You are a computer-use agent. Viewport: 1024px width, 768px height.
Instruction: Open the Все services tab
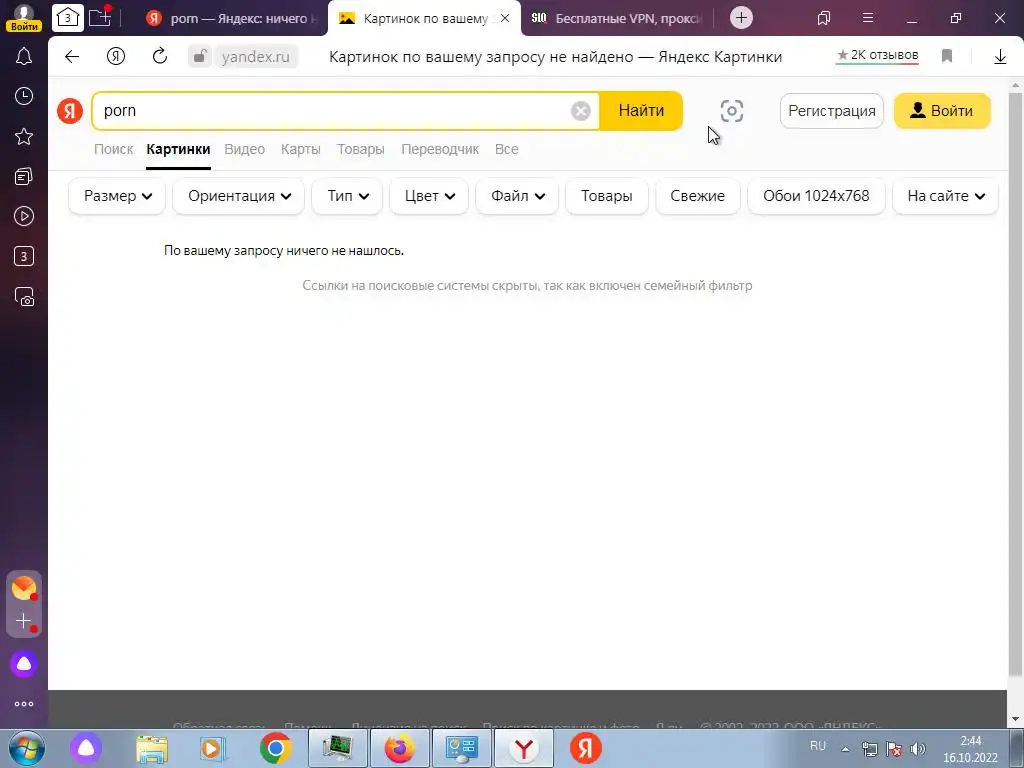click(x=507, y=150)
